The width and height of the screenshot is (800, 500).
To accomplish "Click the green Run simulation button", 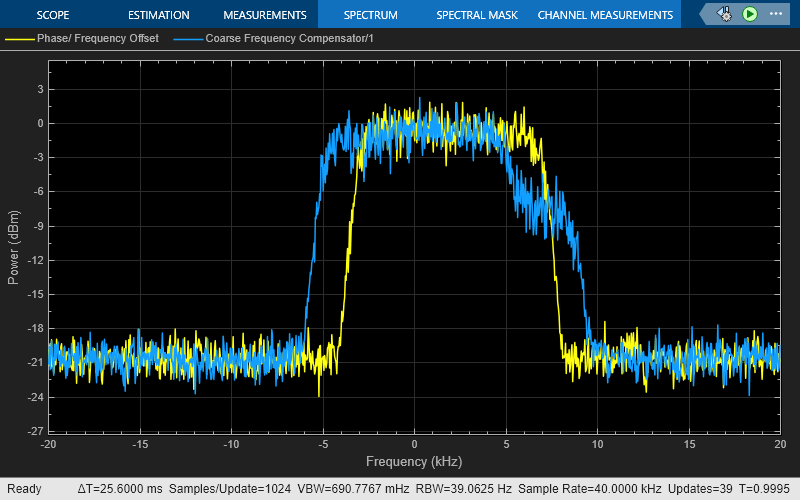I will (x=749, y=14).
